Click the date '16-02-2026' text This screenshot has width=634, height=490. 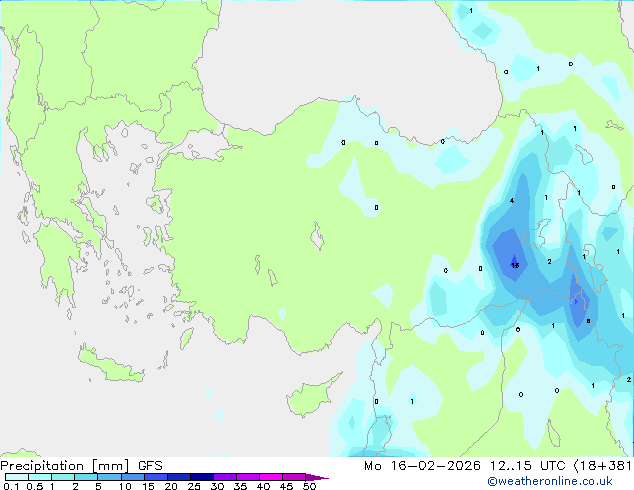click(x=435, y=466)
